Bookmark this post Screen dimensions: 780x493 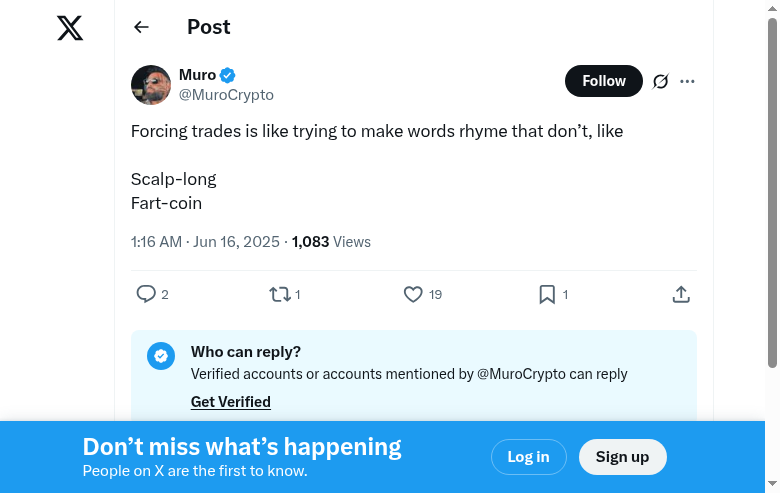coord(547,294)
